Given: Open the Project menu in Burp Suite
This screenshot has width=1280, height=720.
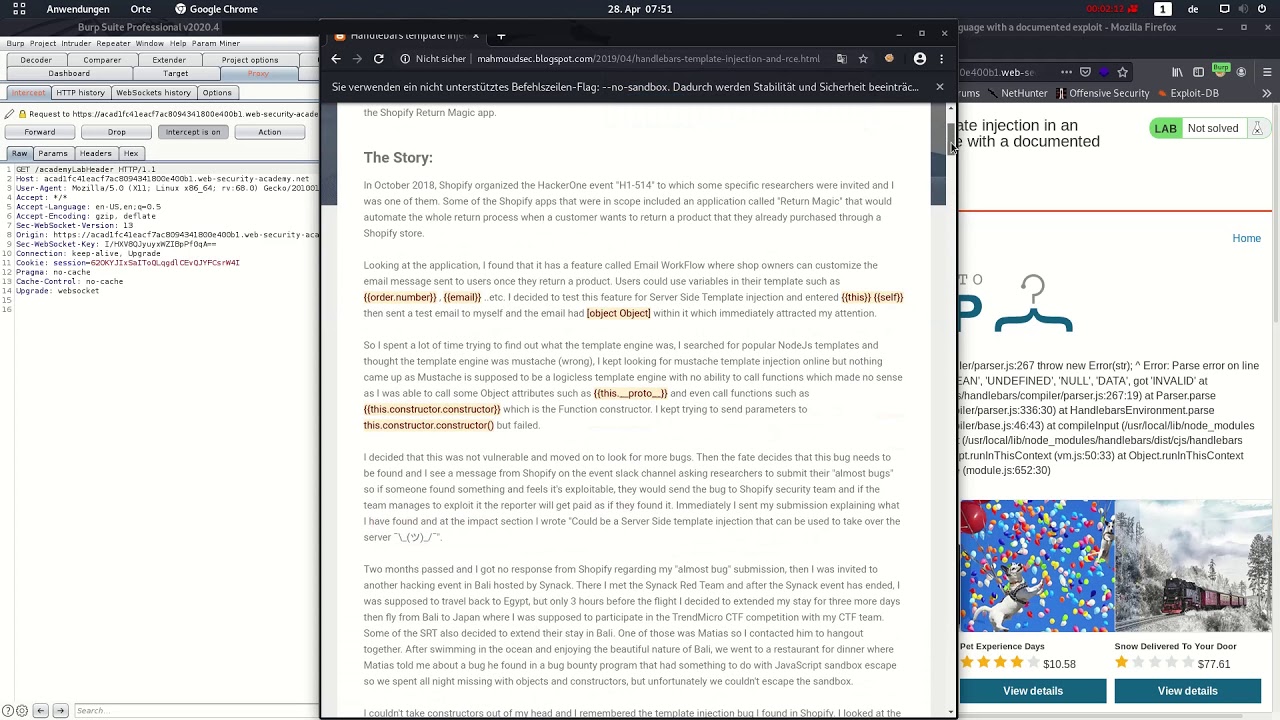Looking at the screenshot, I should click(x=43, y=44).
